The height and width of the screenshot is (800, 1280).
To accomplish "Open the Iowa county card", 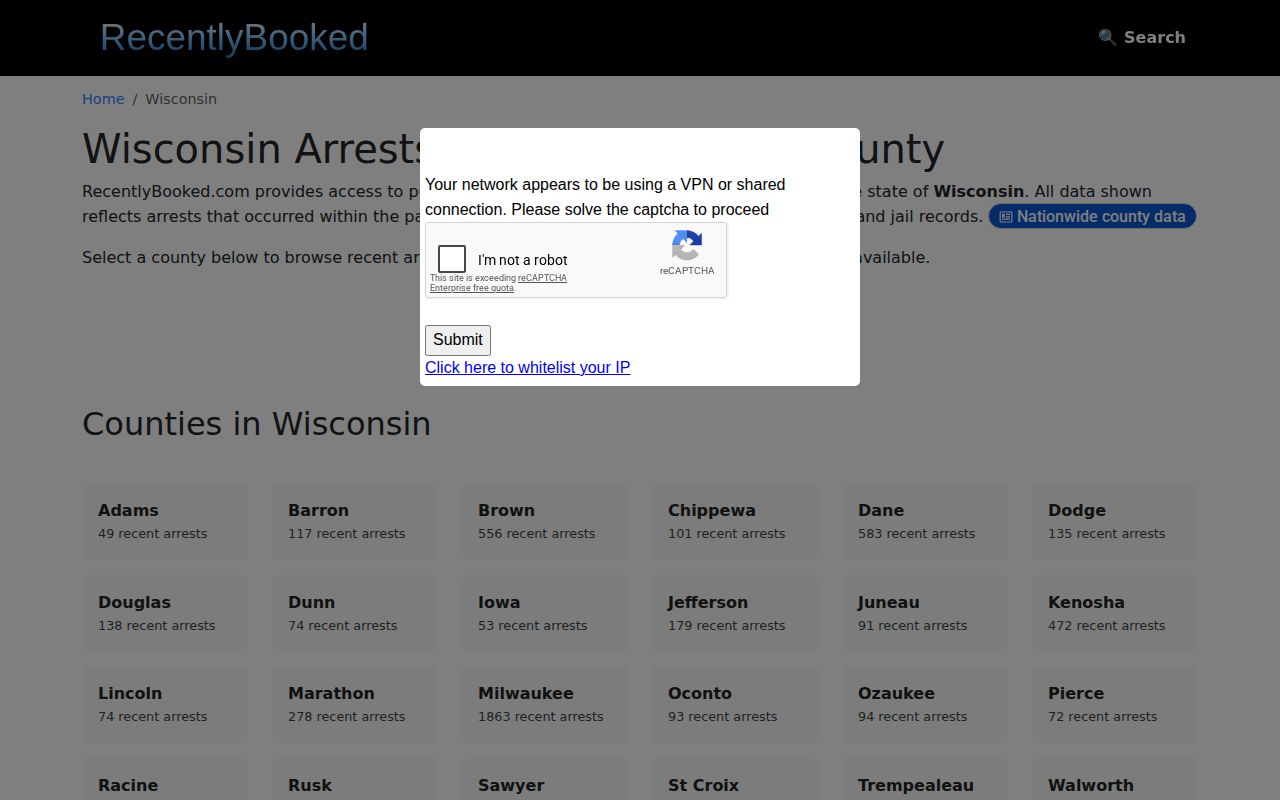I will point(545,613).
